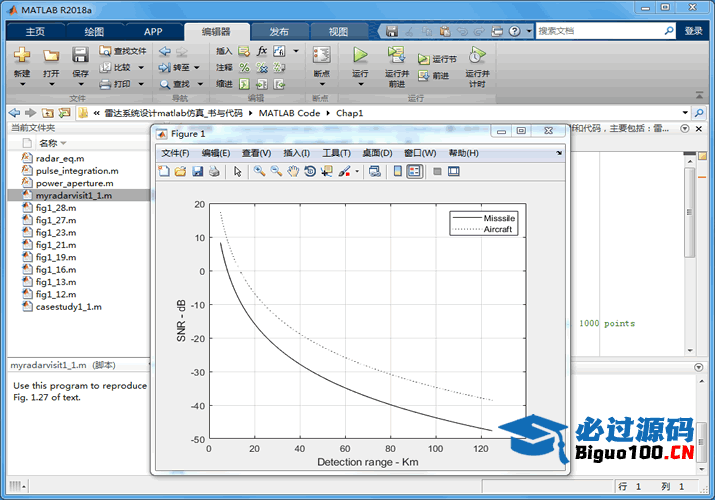Toggle the Brush data tool in Figure 1

pos(345,171)
